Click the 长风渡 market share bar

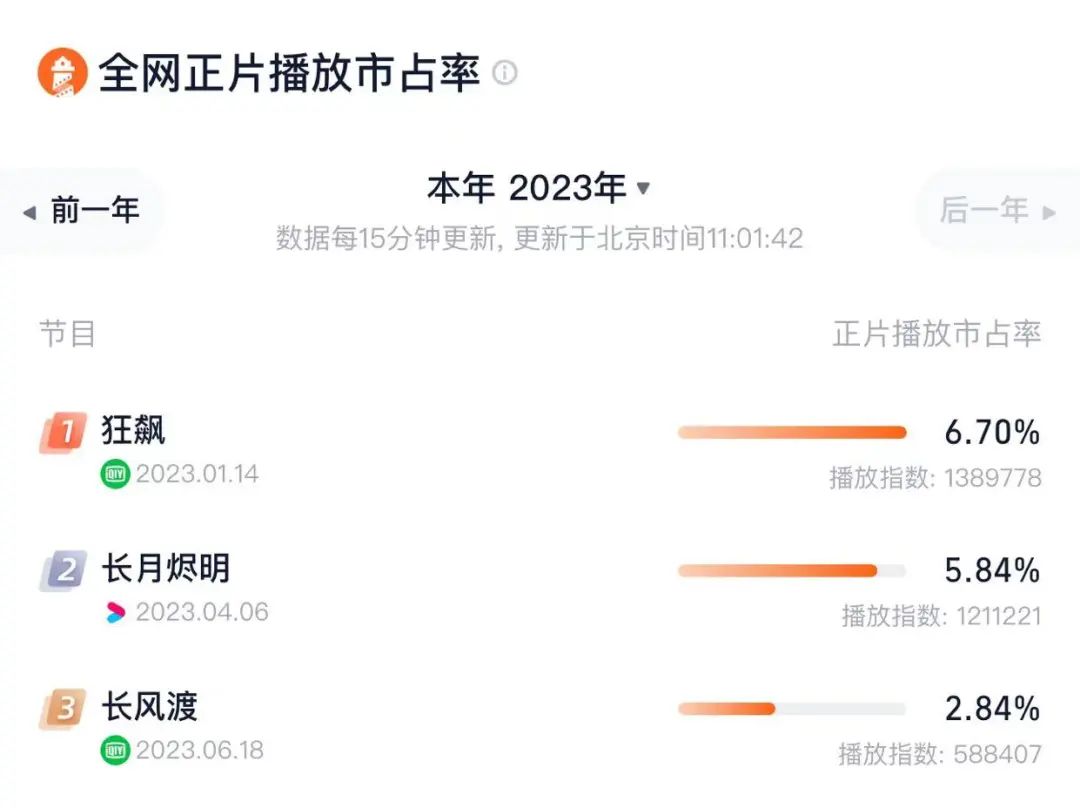[x=792, y=709]
